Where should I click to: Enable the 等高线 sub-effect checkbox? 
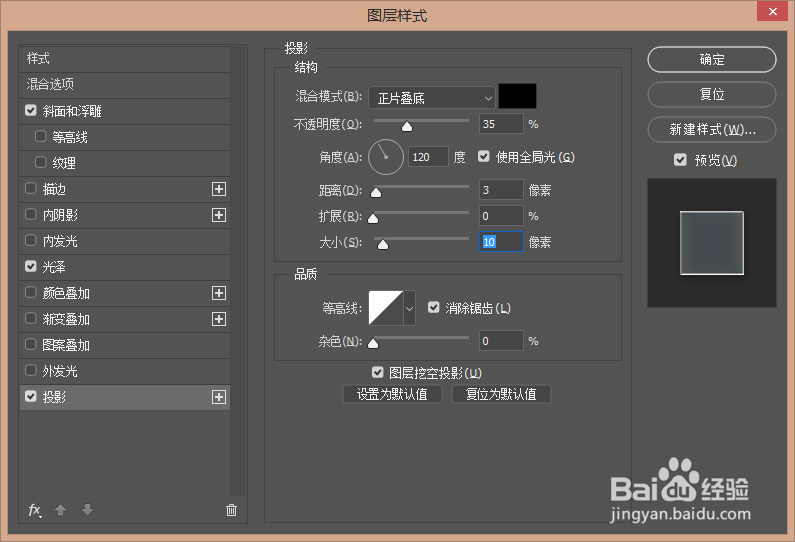41,136
